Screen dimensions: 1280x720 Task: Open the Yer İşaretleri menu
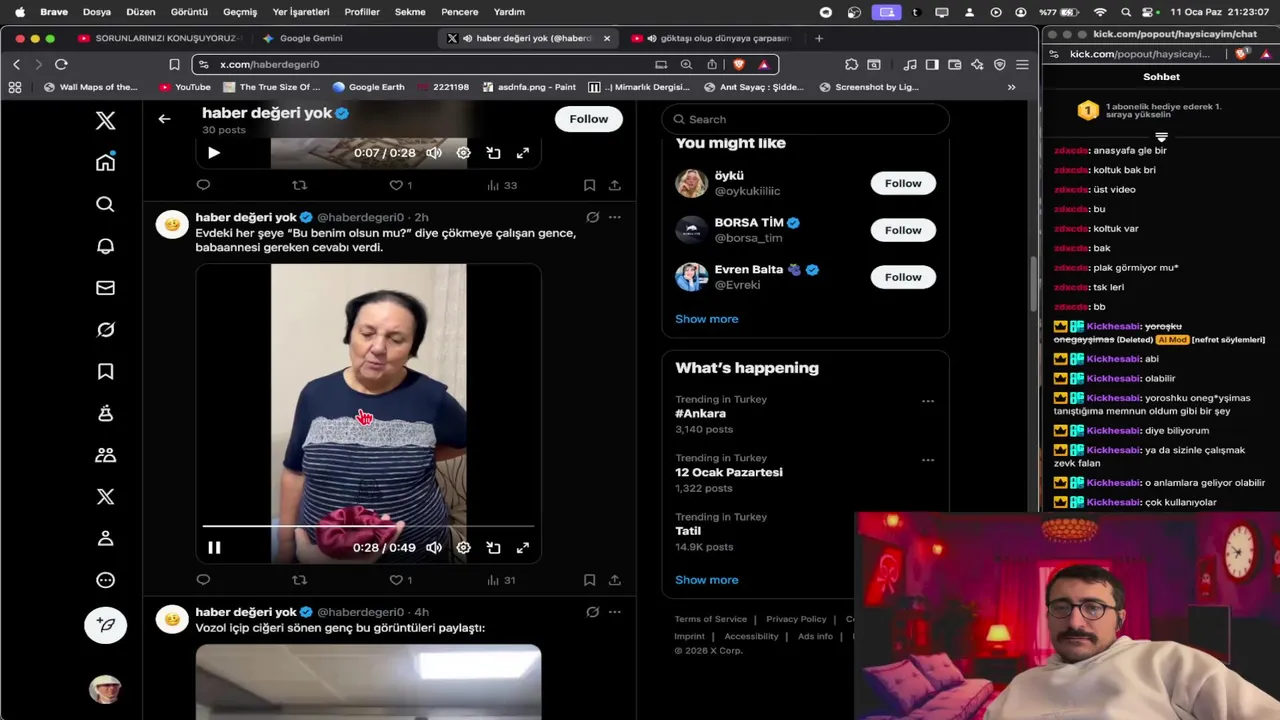[300, 12]
